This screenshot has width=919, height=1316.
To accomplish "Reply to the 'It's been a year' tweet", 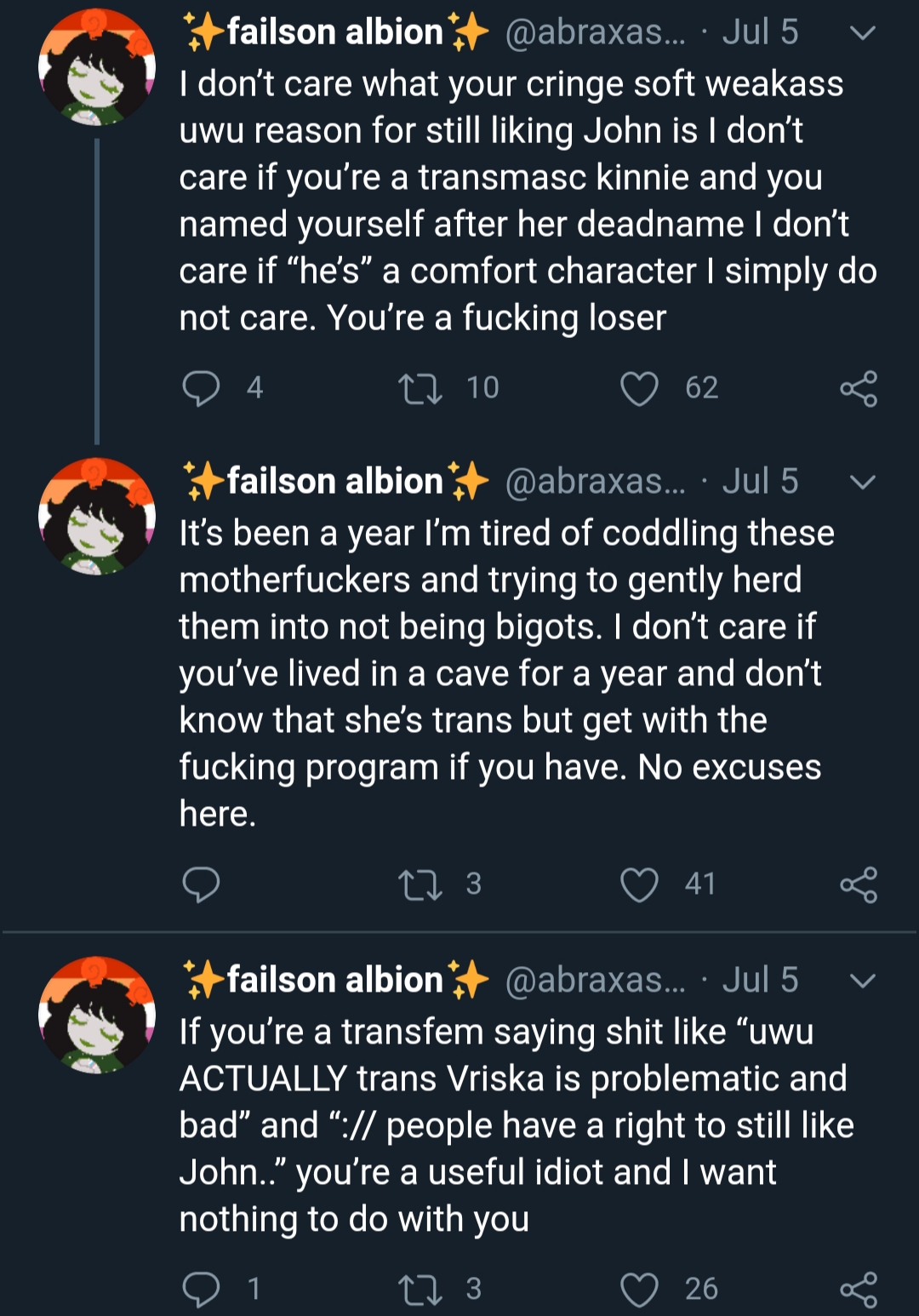I will 202,884.
